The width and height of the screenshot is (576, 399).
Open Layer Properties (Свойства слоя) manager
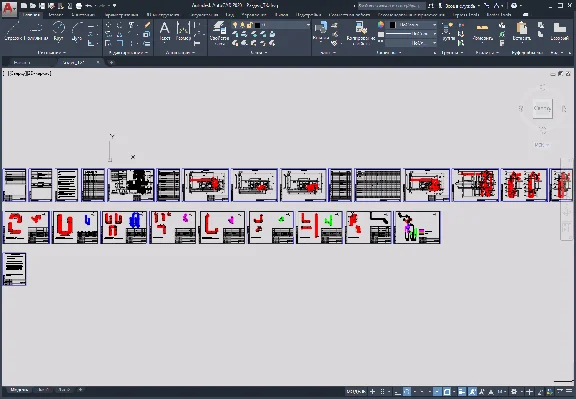click(x=219, y=32)
